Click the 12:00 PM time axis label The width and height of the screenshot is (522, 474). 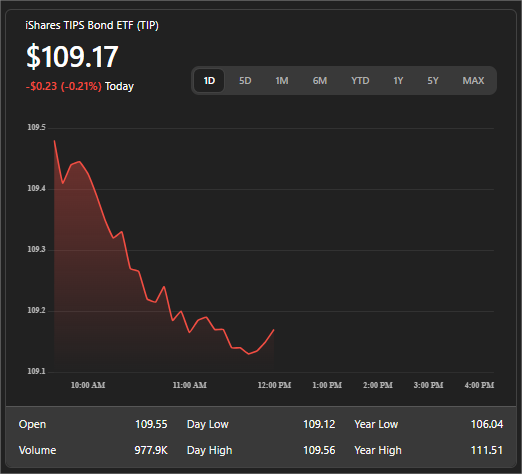pos(274,385)
